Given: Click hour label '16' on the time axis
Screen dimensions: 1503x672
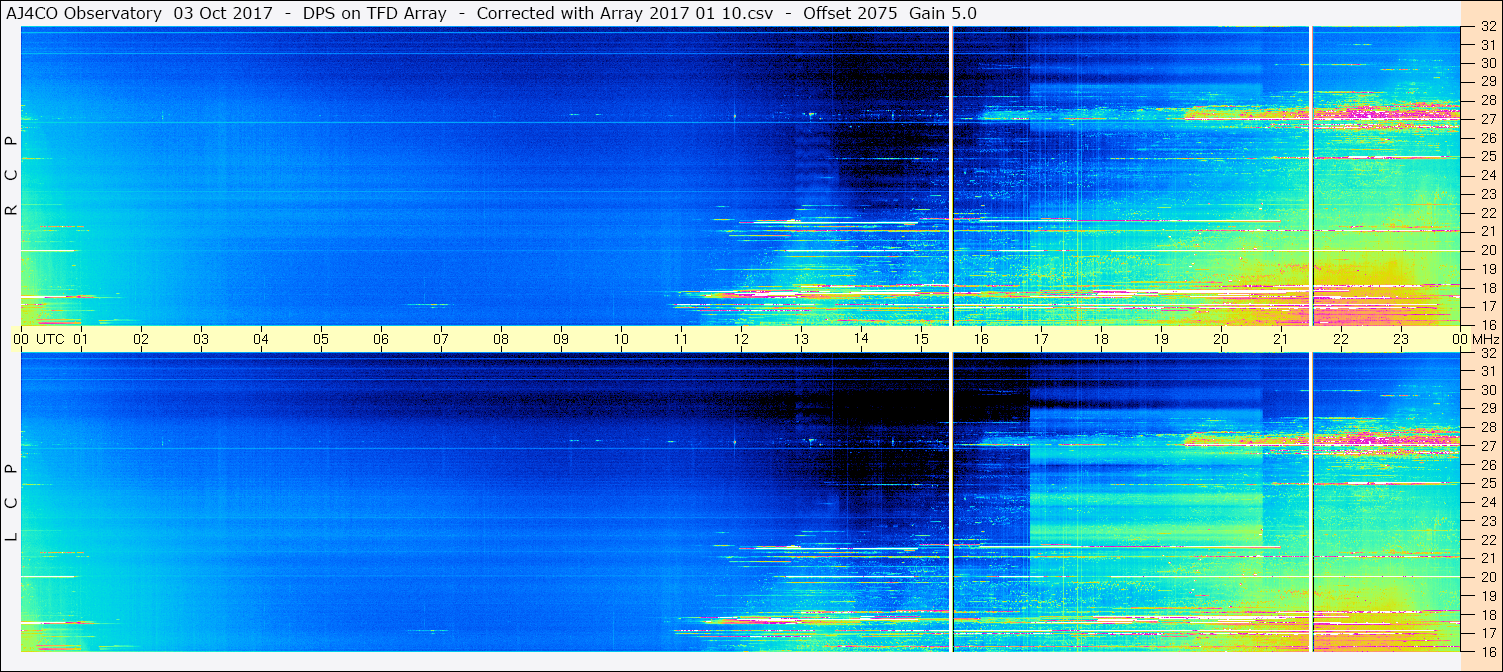Looking at the screenshot, I should coord(981,339).
